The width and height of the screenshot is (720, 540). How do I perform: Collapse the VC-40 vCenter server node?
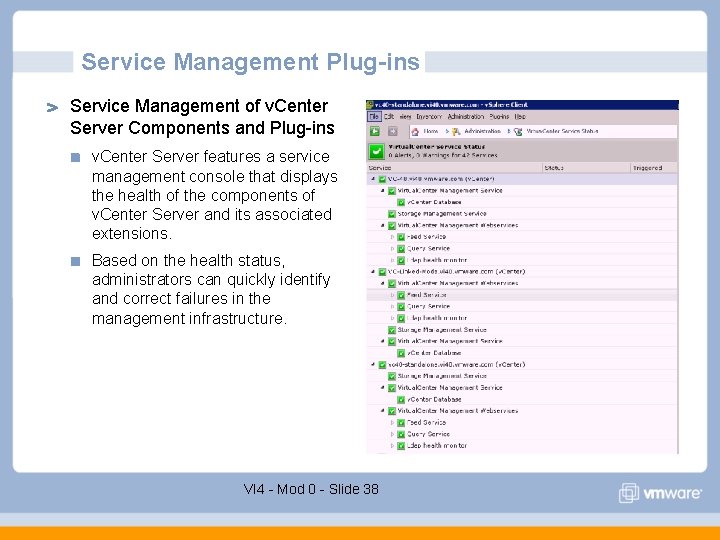pos(373,179)
